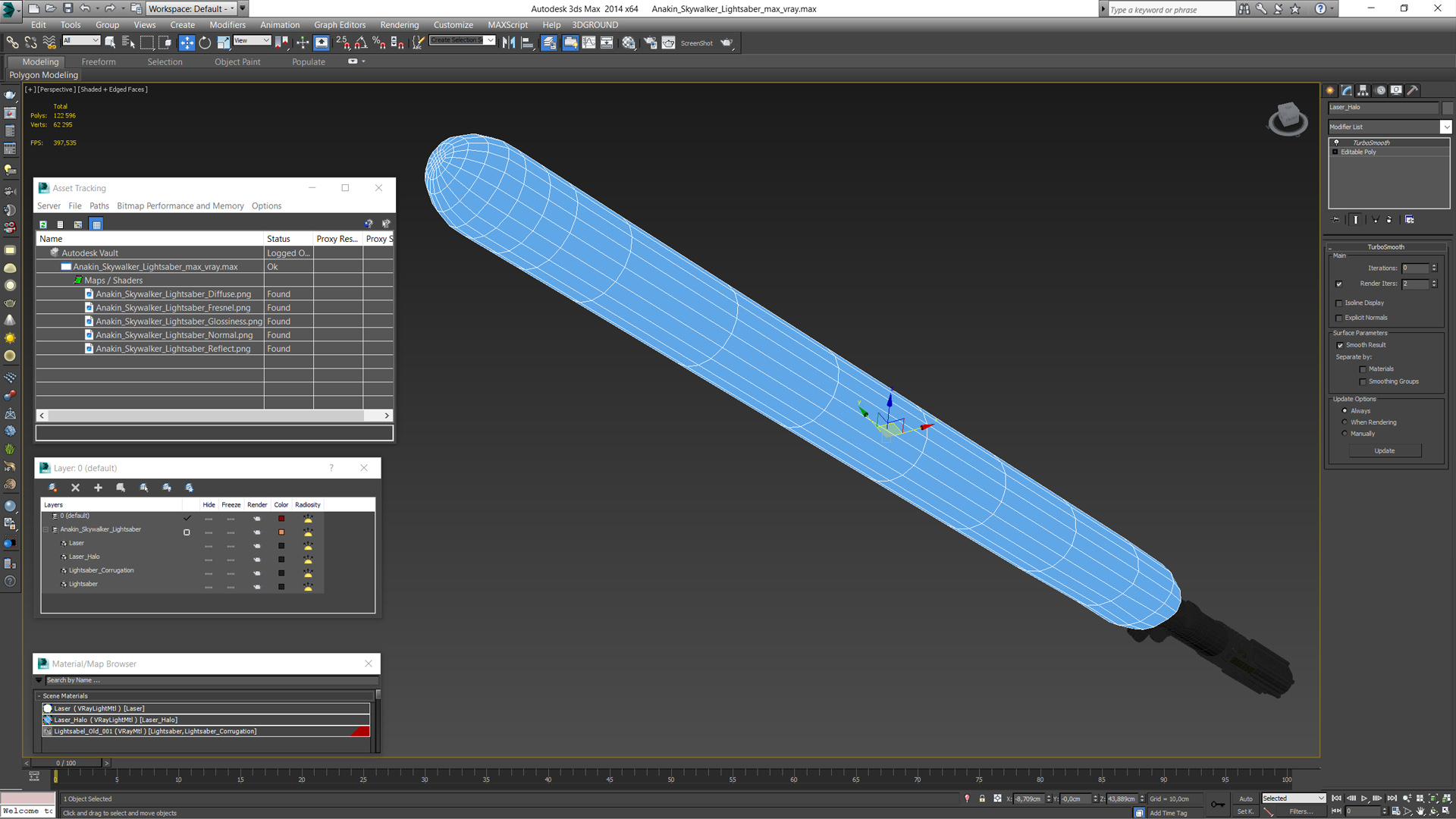Click Configure Modifier Sets icon
Screen dimensions: 1456x819
tap(1409, 220)
